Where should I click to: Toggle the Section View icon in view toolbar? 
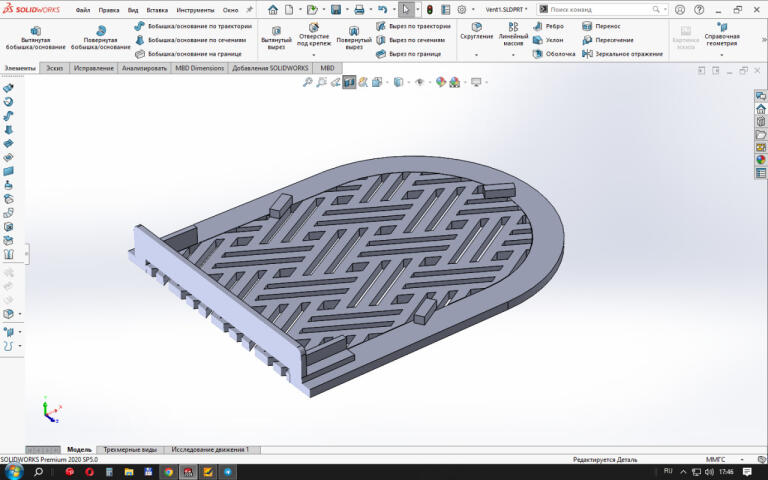[349, 82]
